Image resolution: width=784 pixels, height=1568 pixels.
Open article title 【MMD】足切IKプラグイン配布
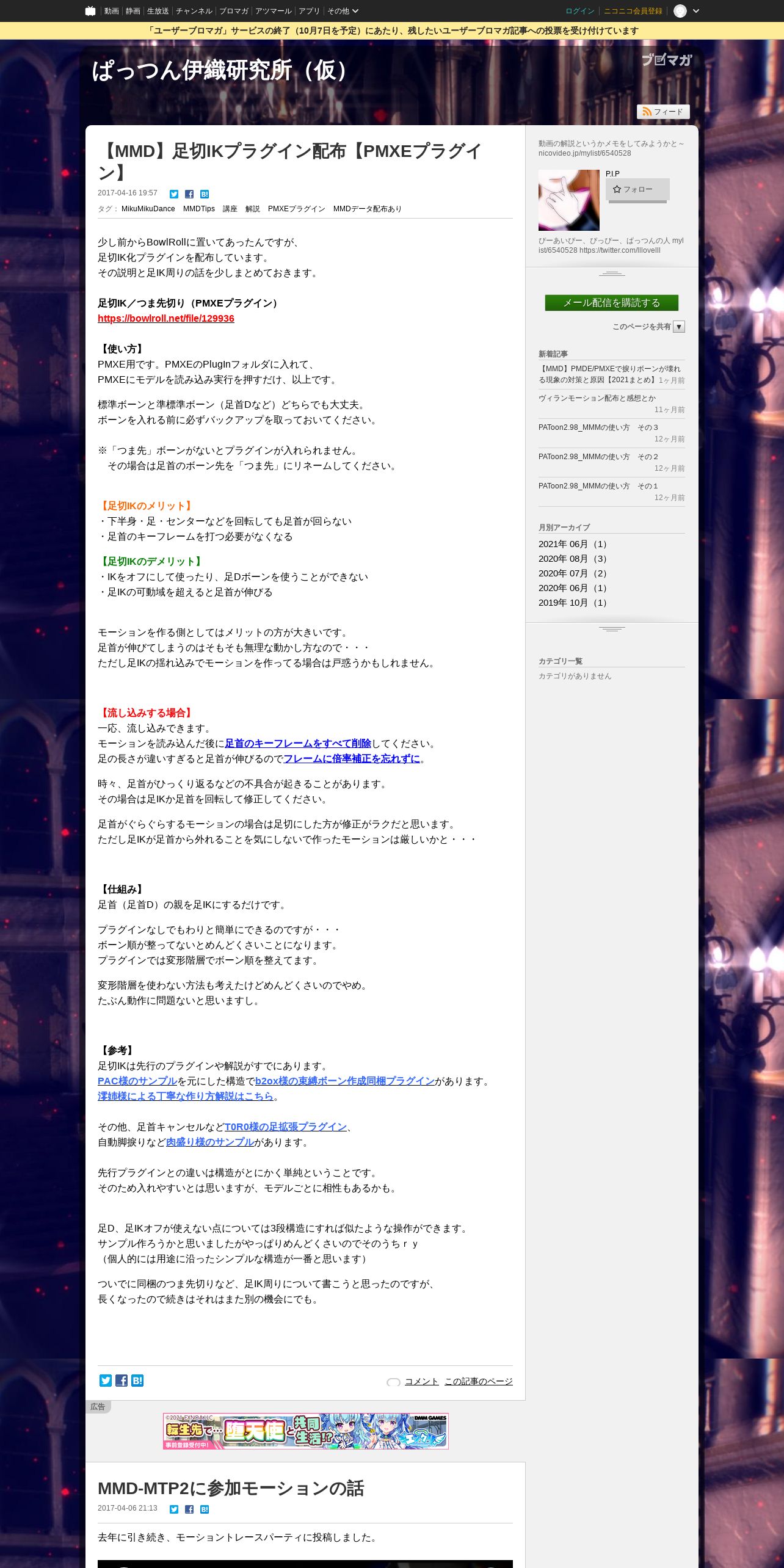point(290,161)
